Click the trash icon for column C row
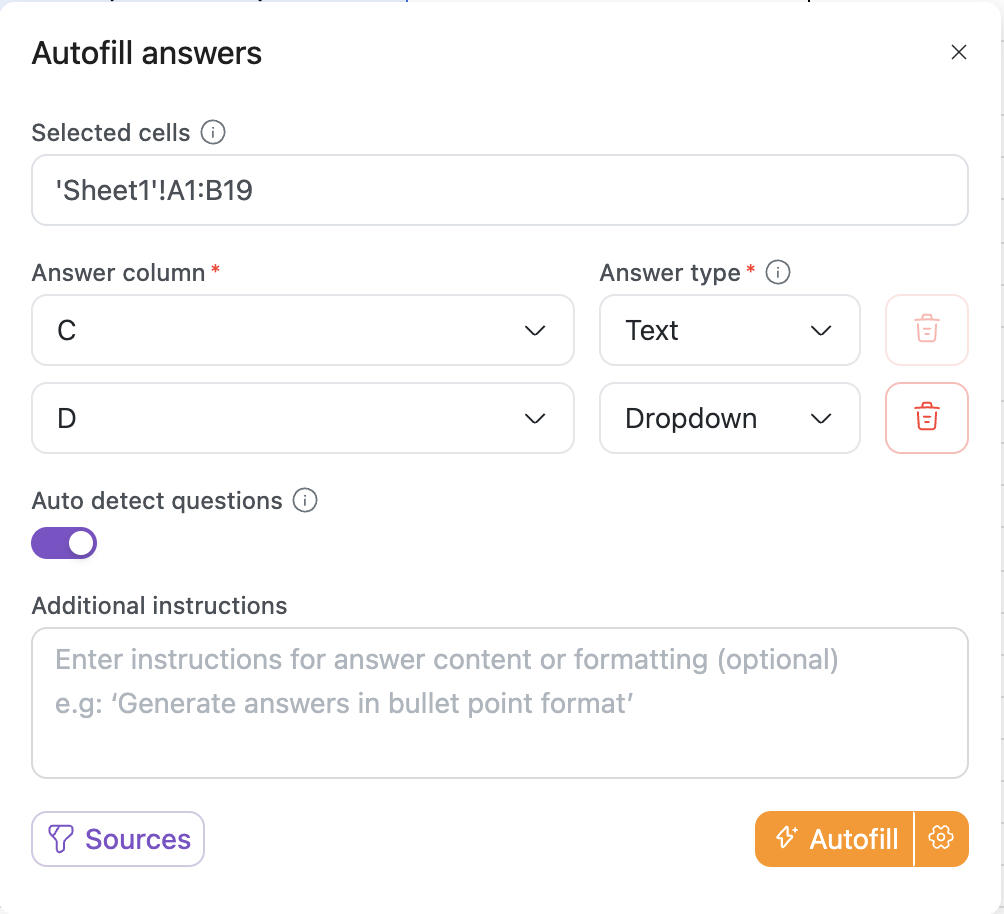The width and height of the screenshot is (1004, 914). tap(927, 330)
